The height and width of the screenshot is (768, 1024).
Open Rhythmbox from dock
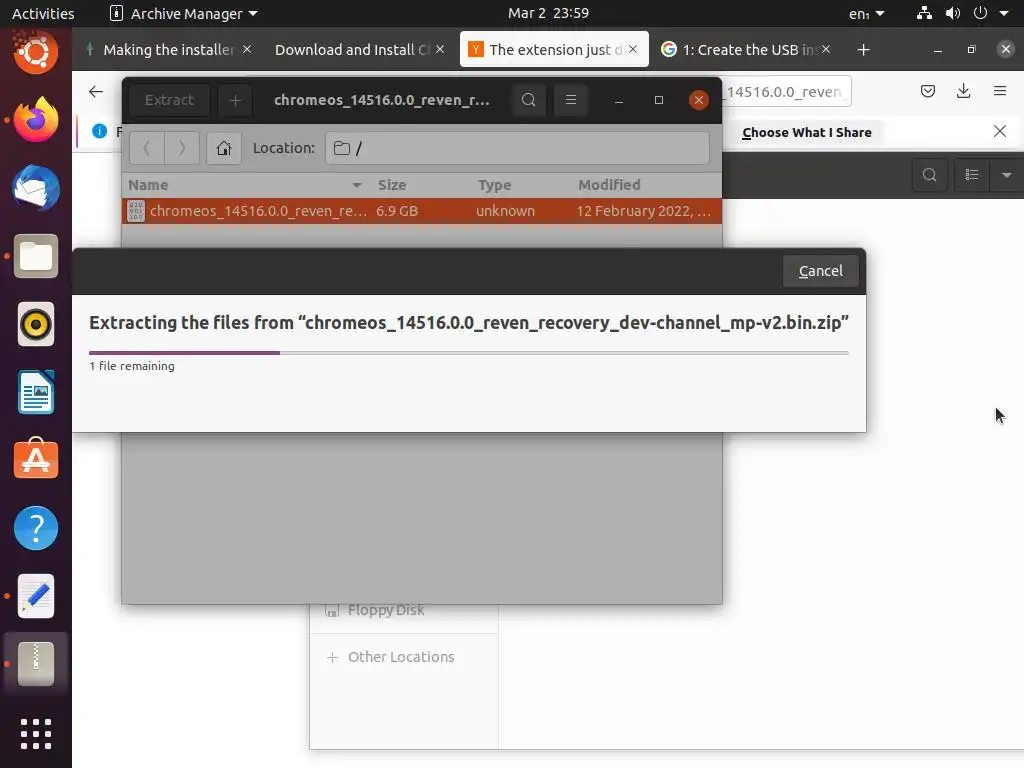click(x=36, y=324)
